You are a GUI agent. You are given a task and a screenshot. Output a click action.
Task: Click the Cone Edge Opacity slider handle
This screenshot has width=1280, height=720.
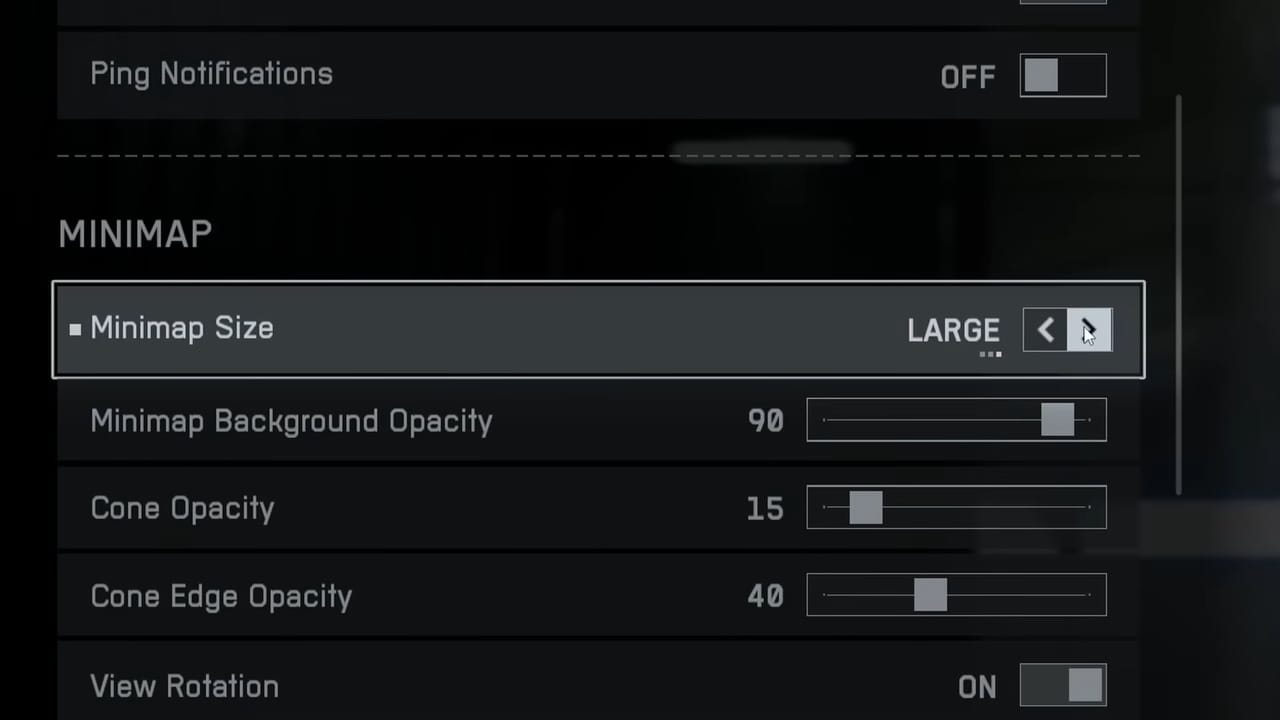click(930, 596)
